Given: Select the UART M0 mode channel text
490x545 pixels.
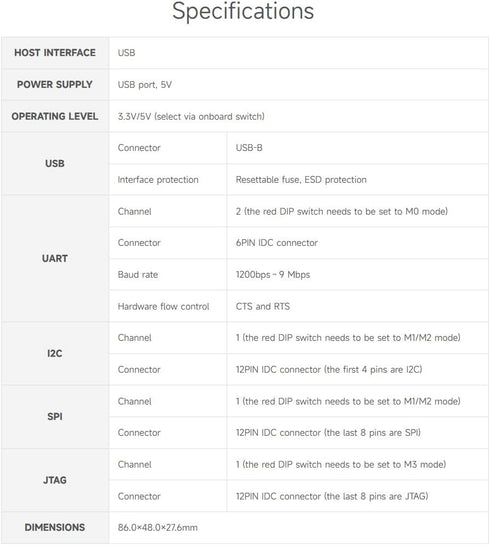Looking at the screenshot, I should pyautogui.click(x=342, y=211).
